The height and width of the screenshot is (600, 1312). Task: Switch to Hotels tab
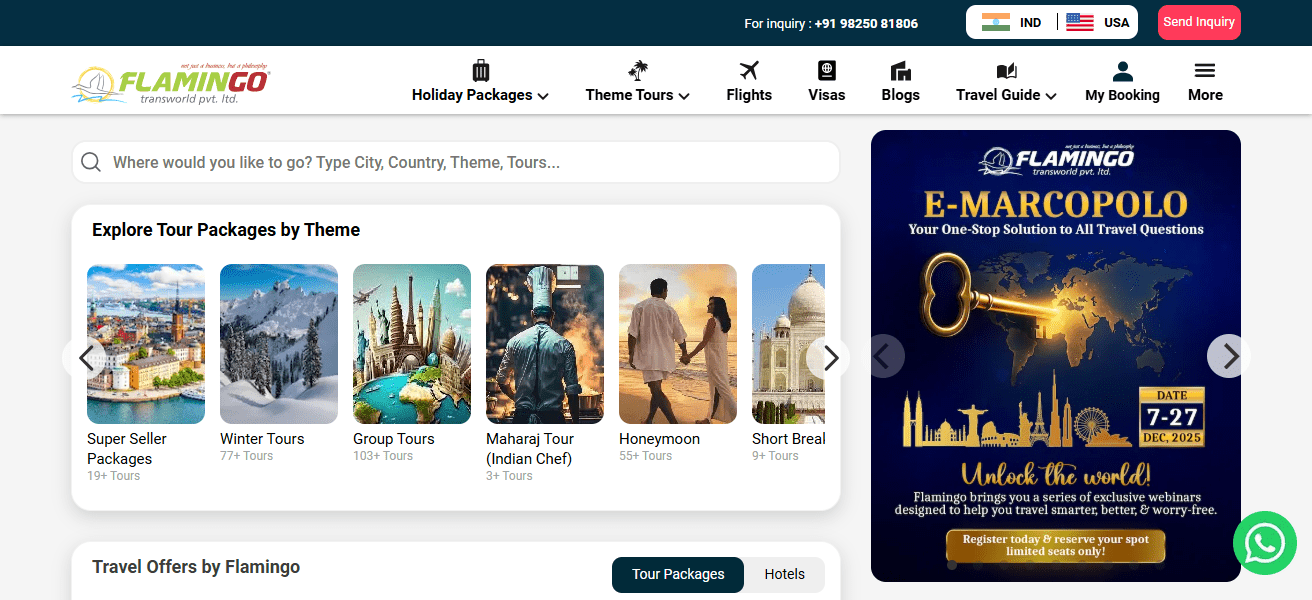785,574
